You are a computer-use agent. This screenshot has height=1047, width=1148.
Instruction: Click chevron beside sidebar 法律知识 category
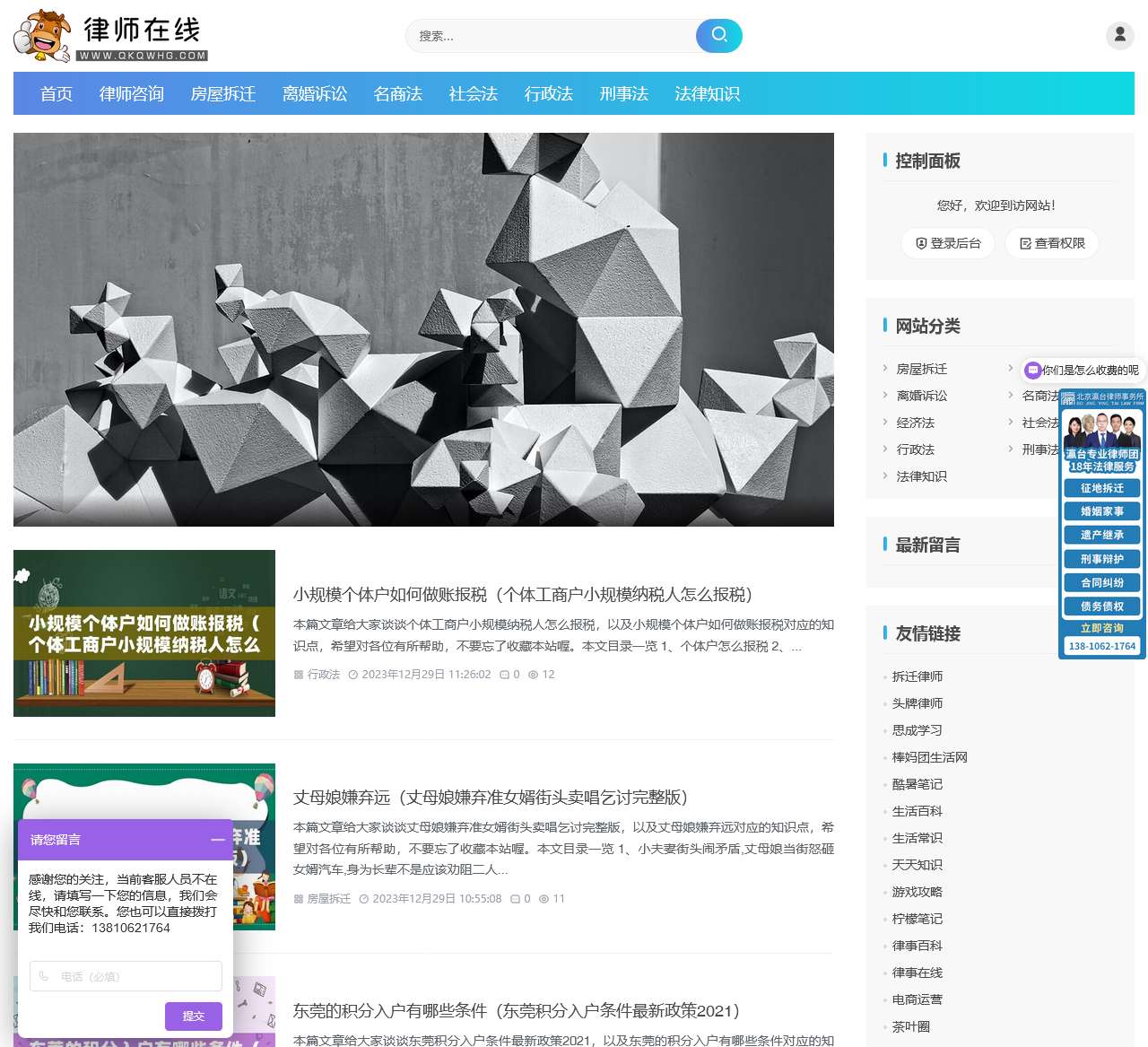[885, 476]
